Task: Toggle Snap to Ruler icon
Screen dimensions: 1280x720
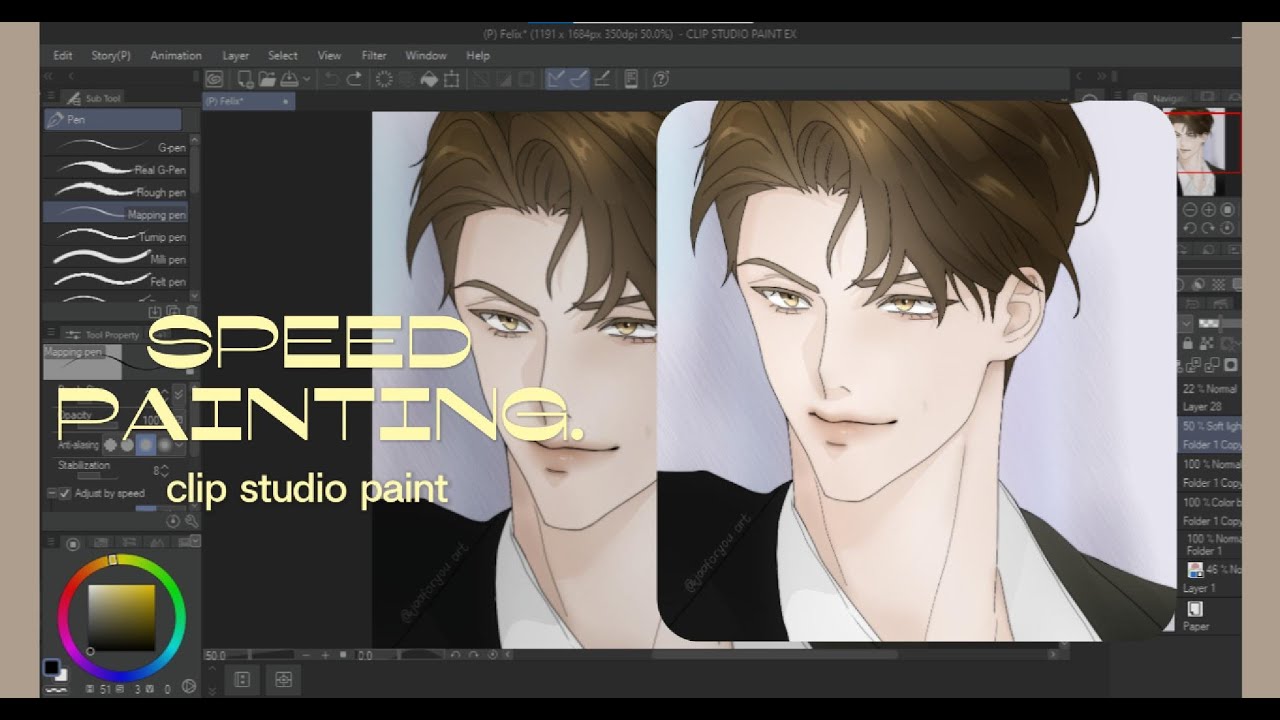Action: (556, 79)
